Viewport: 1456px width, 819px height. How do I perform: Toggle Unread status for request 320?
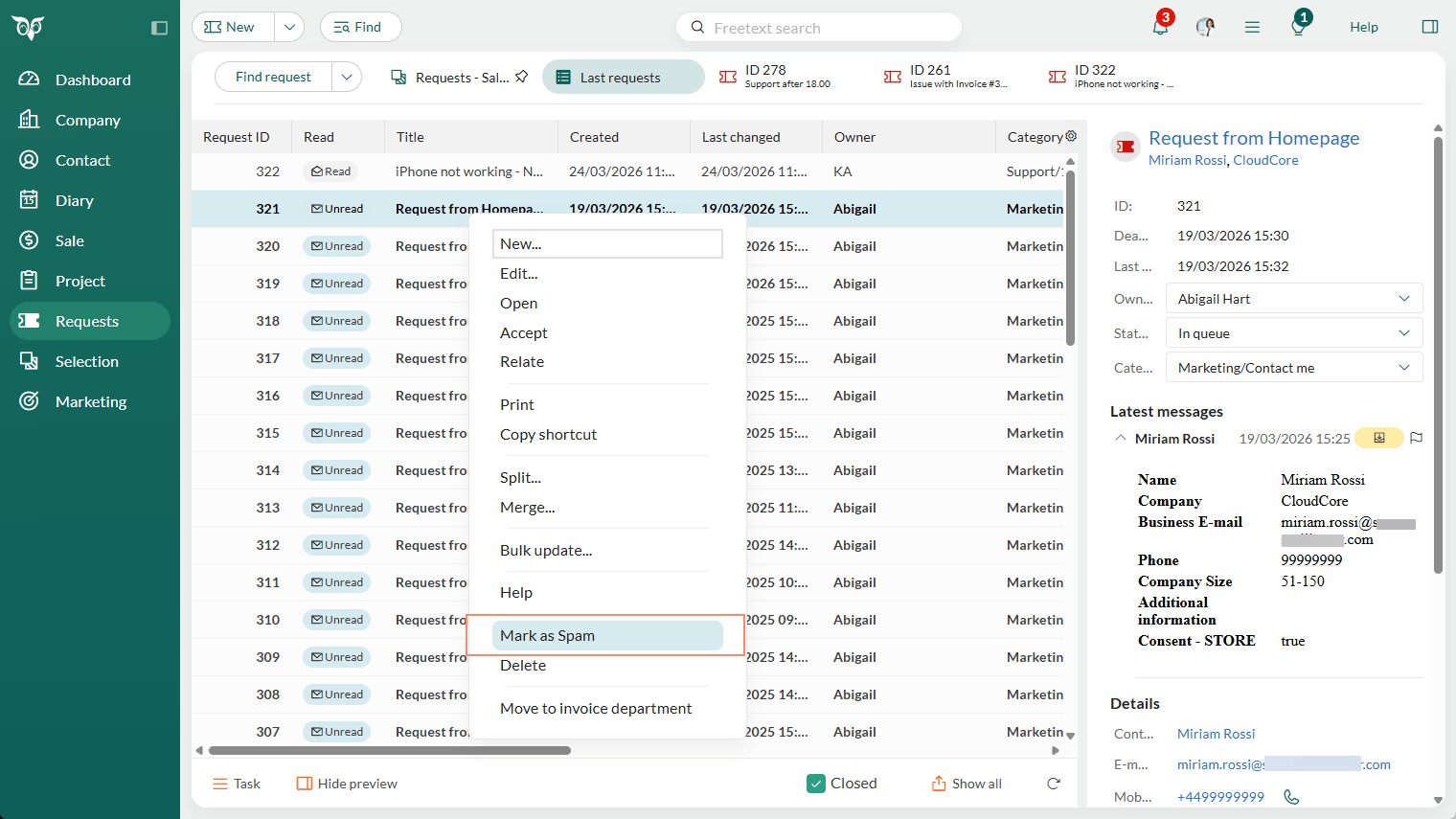click(x=337, y=246)
